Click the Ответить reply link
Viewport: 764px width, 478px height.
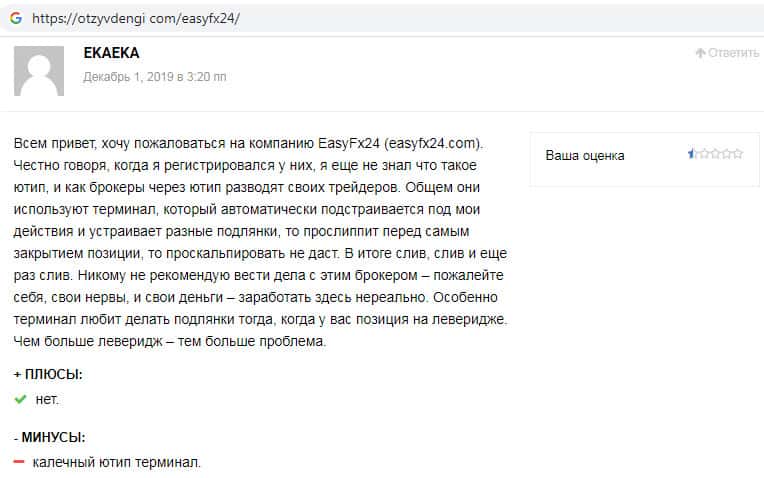pyautogui.click(x=733, y=53)
